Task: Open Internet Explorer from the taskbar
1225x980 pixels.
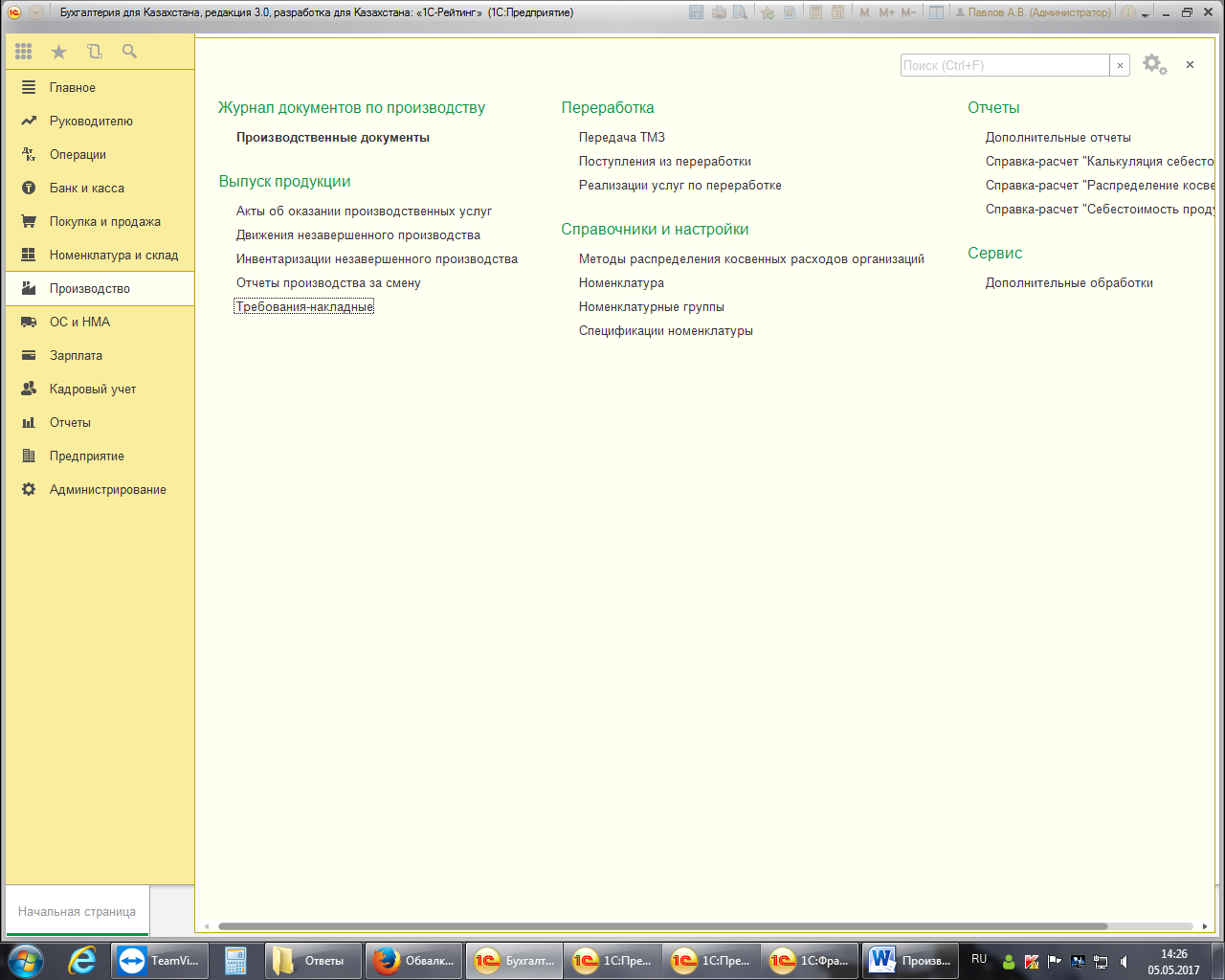Action: 82,960
